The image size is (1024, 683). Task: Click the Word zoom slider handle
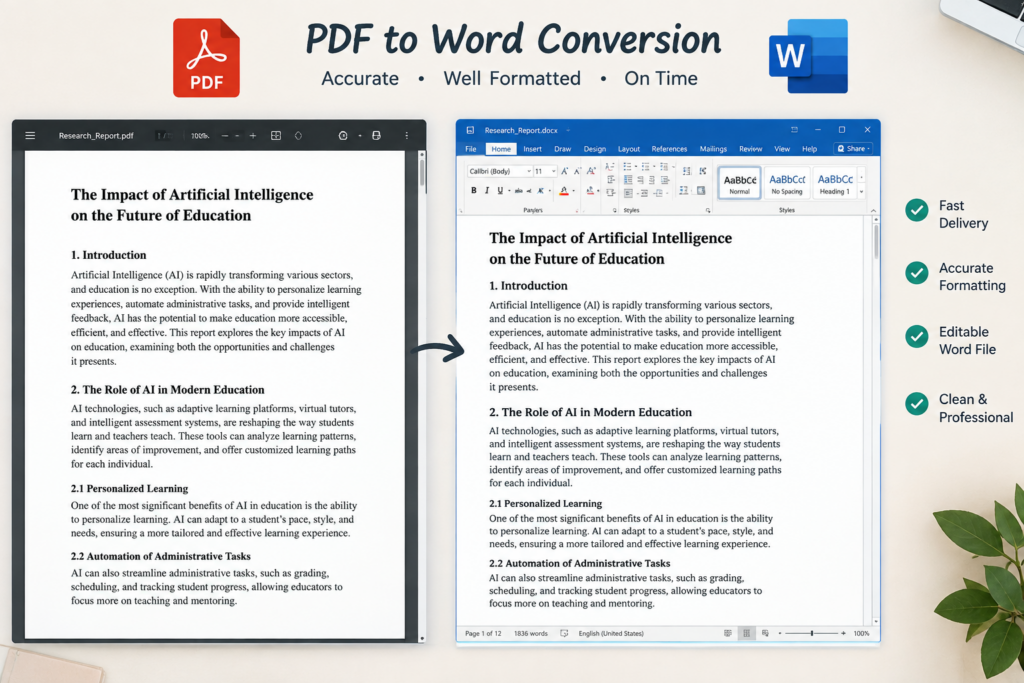coord(812,633)
